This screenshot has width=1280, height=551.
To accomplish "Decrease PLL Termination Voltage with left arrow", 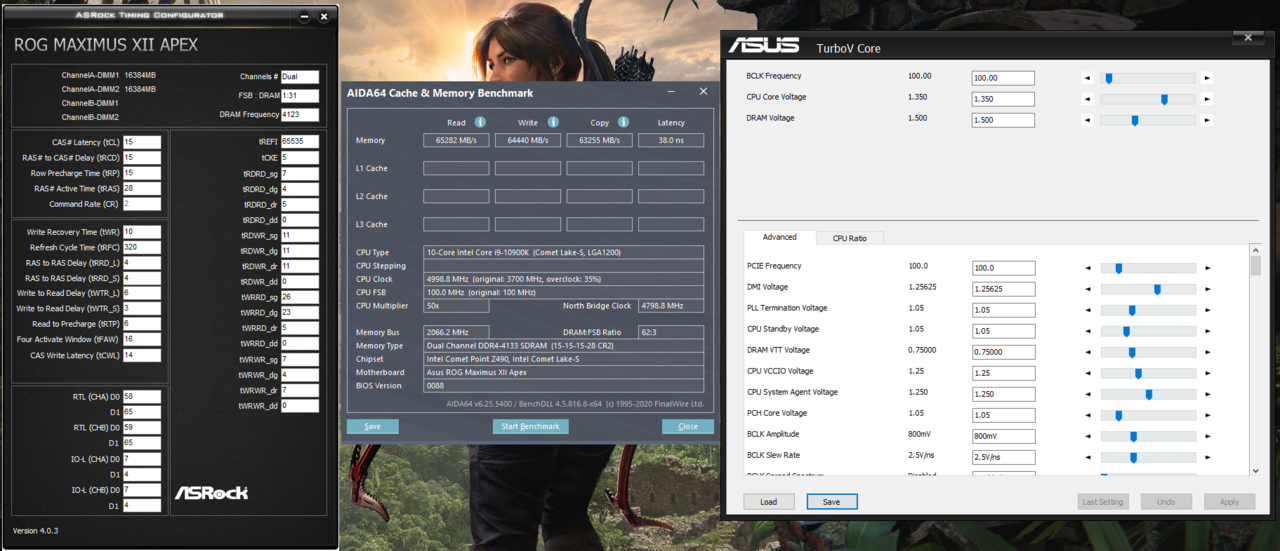I will pyautogui.click(x=1088, y=310).
